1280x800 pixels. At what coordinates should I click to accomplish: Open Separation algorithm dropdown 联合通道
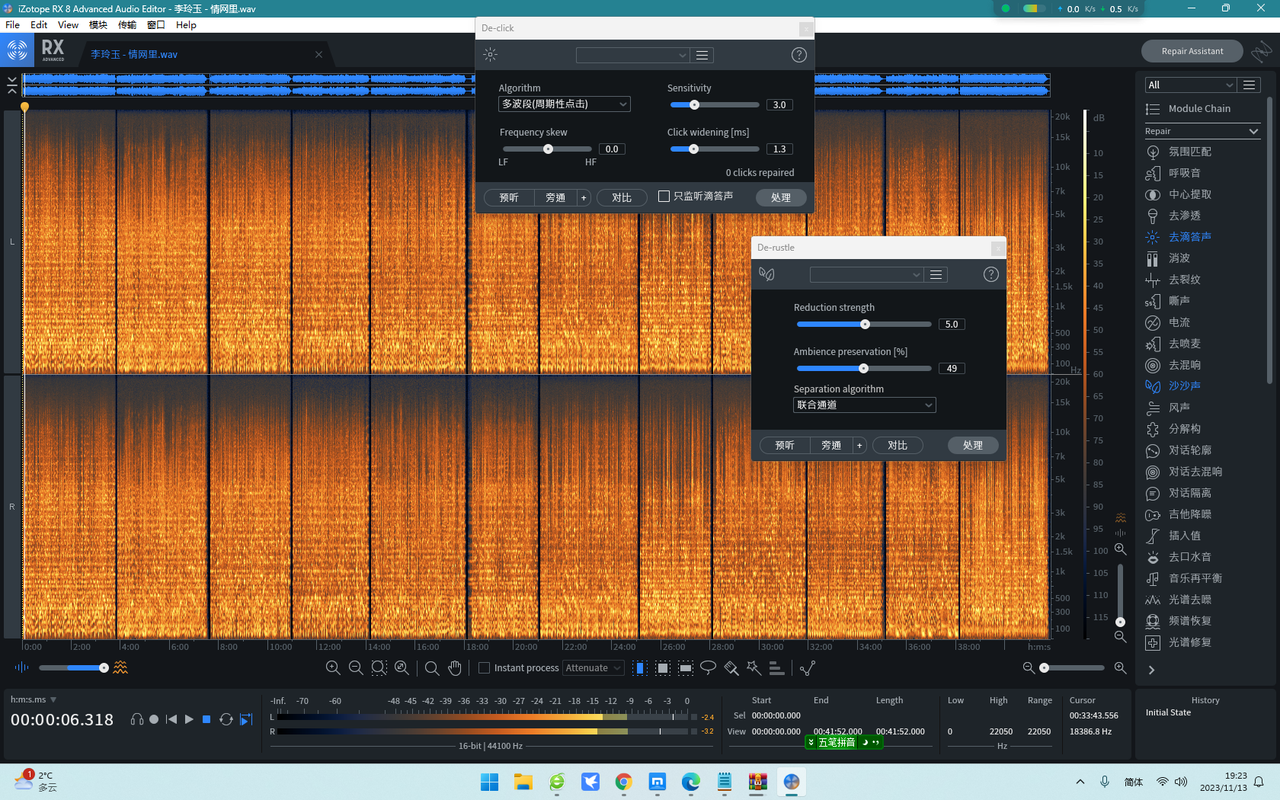pyautogui.click(x=865, y=405)
